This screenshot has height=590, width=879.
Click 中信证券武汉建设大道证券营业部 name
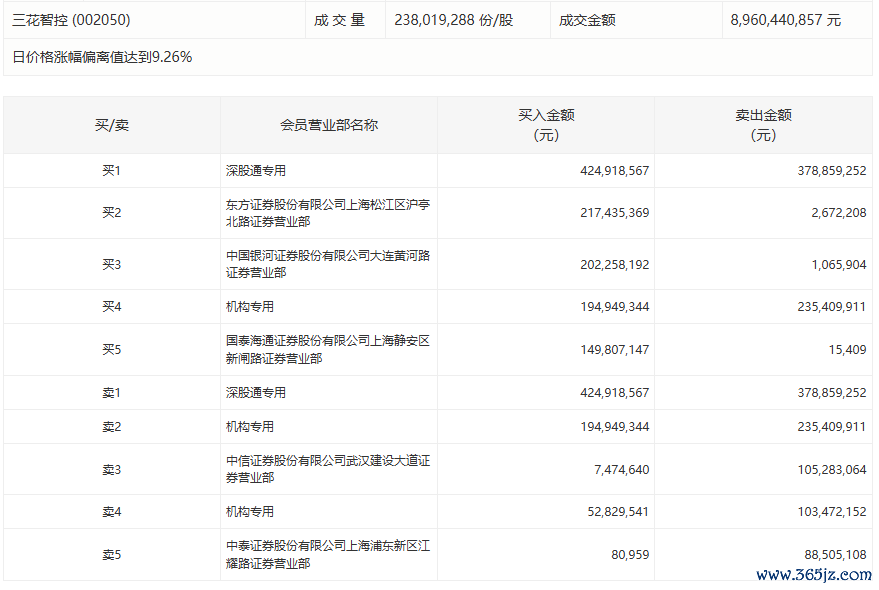pos(328,469)
